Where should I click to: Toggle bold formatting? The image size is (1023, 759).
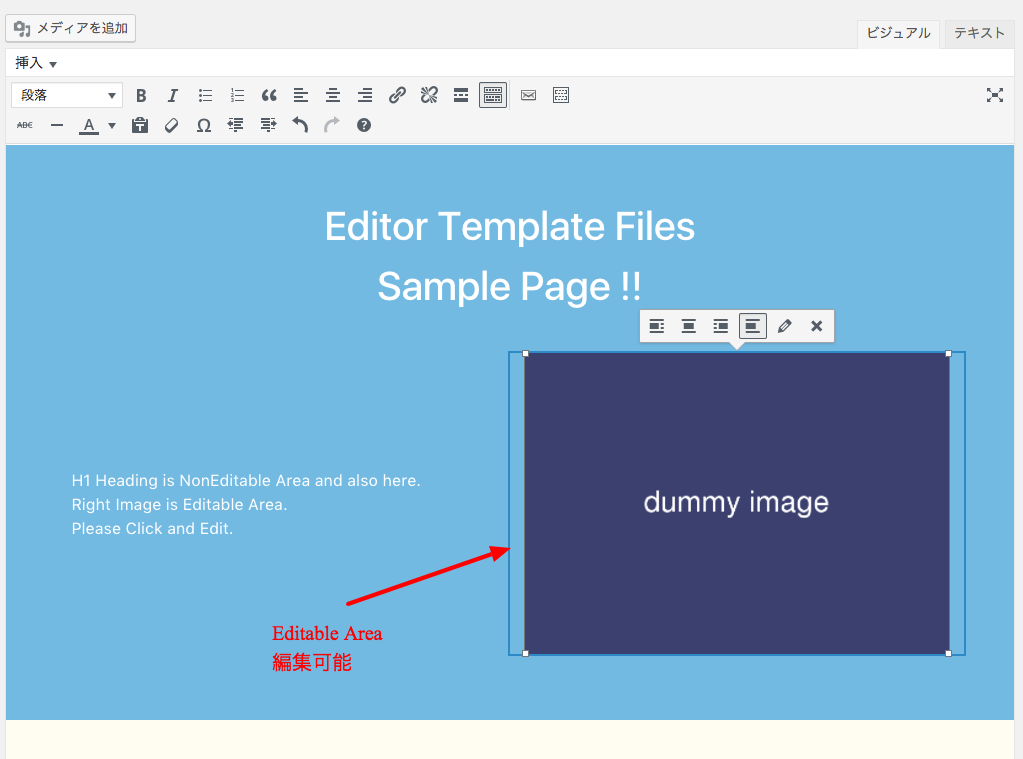(140, 96)
